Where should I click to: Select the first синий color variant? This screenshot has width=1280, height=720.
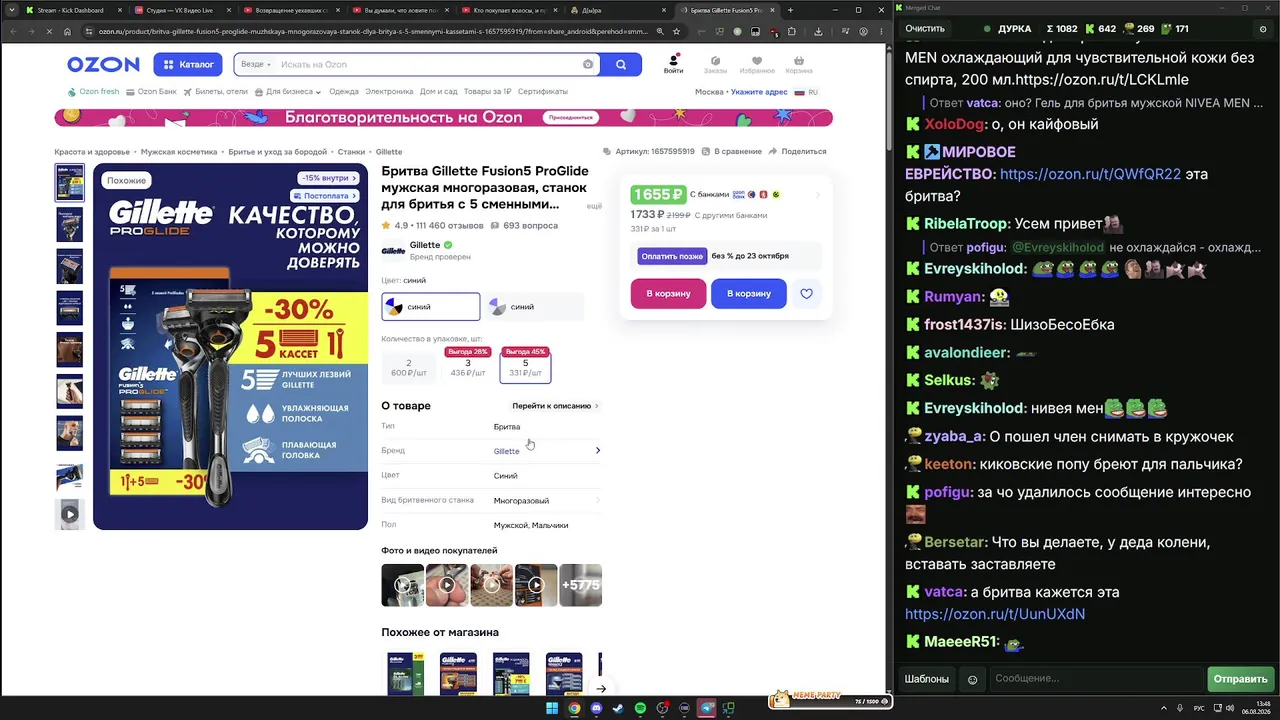tap(431, 307)
